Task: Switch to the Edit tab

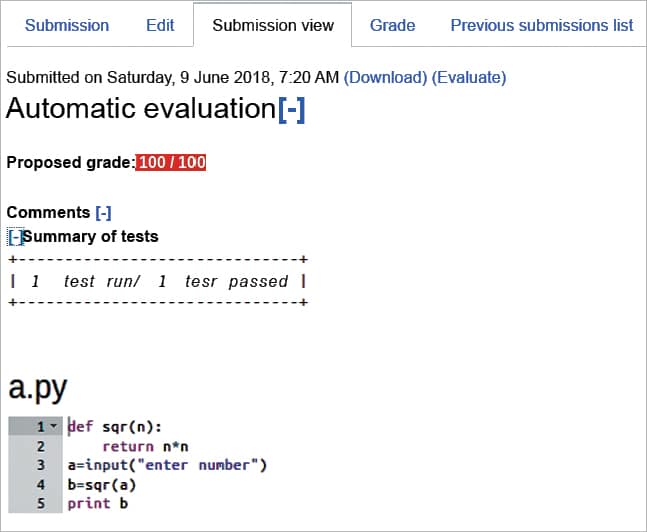Action: tap(160, 25)
